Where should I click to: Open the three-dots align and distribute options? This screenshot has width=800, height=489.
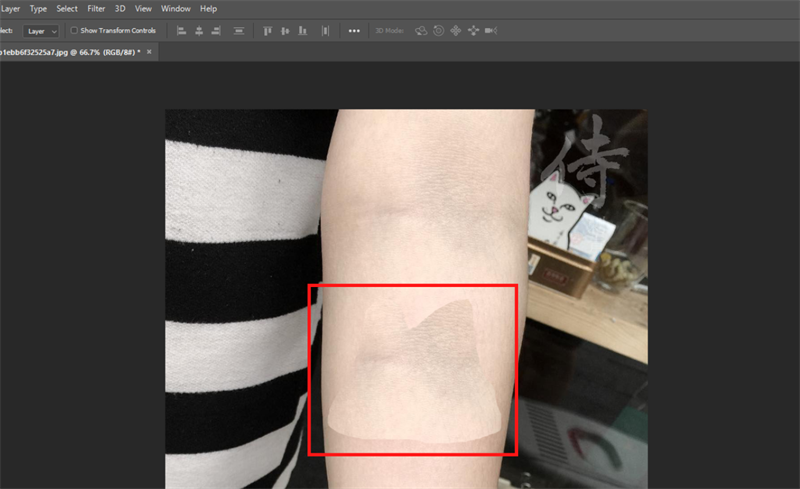click(x=354, y=31)
